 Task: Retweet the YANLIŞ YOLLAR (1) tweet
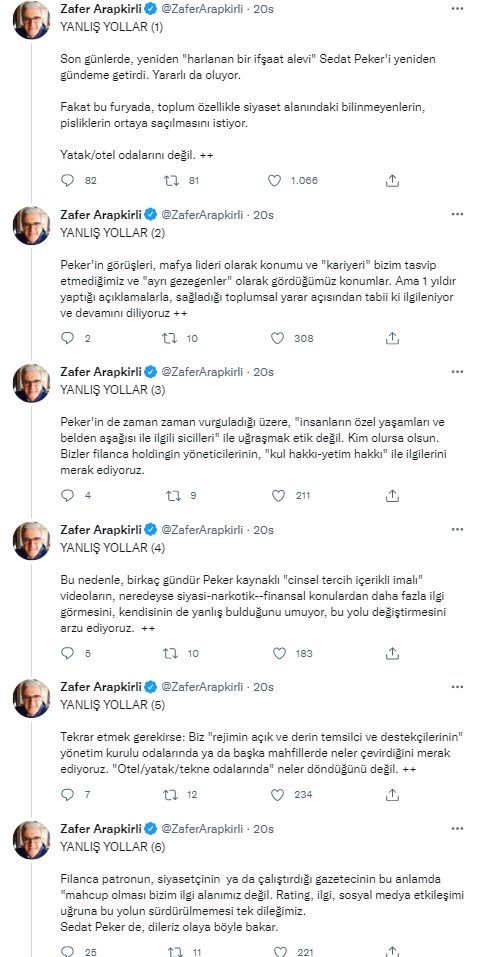172,181
